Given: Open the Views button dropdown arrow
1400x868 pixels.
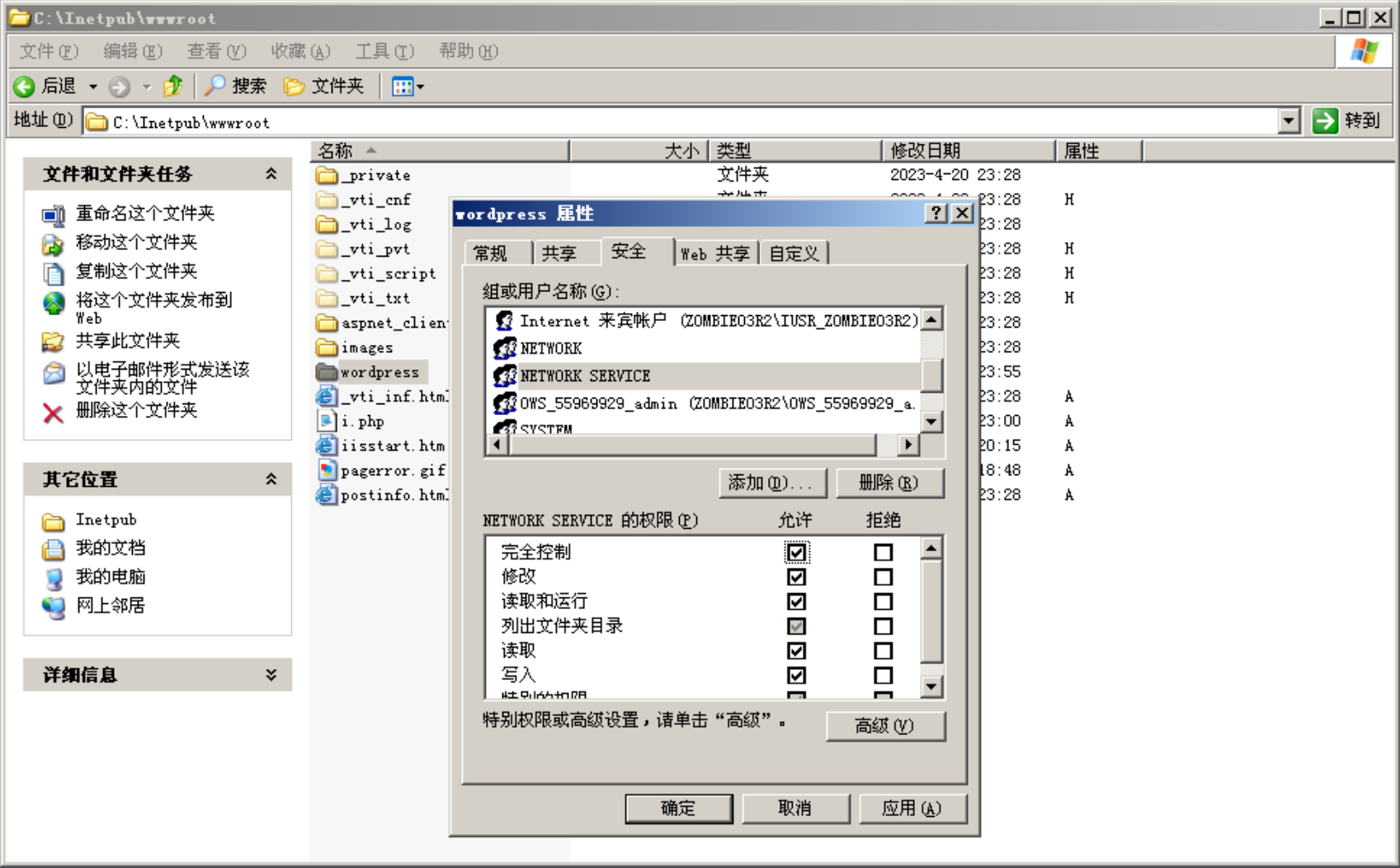Looking at the screenshot, I should click(421, 86).
